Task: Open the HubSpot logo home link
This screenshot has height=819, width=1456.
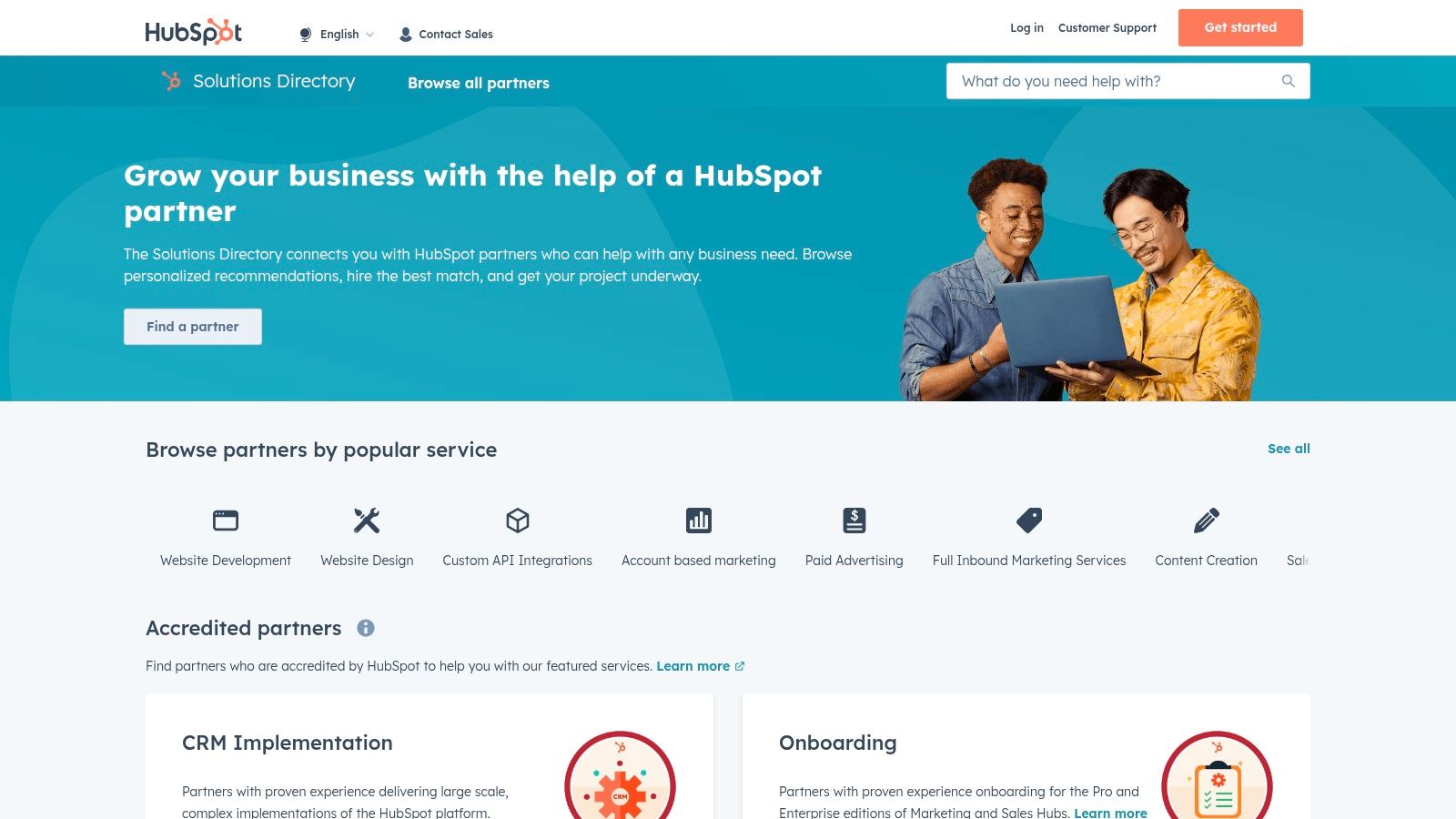Action: [x=194, y=32]
